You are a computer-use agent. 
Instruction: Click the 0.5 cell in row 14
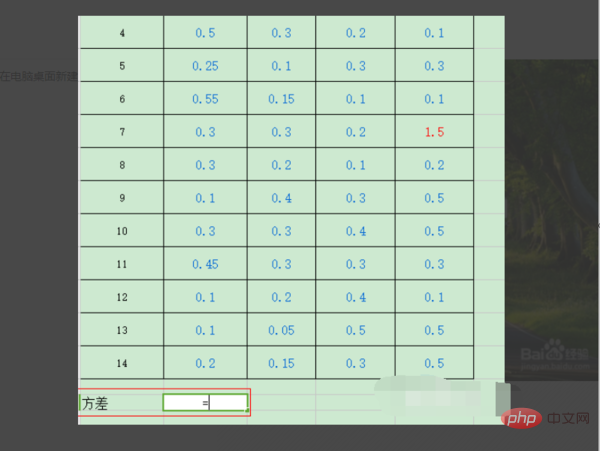[434, 363]
